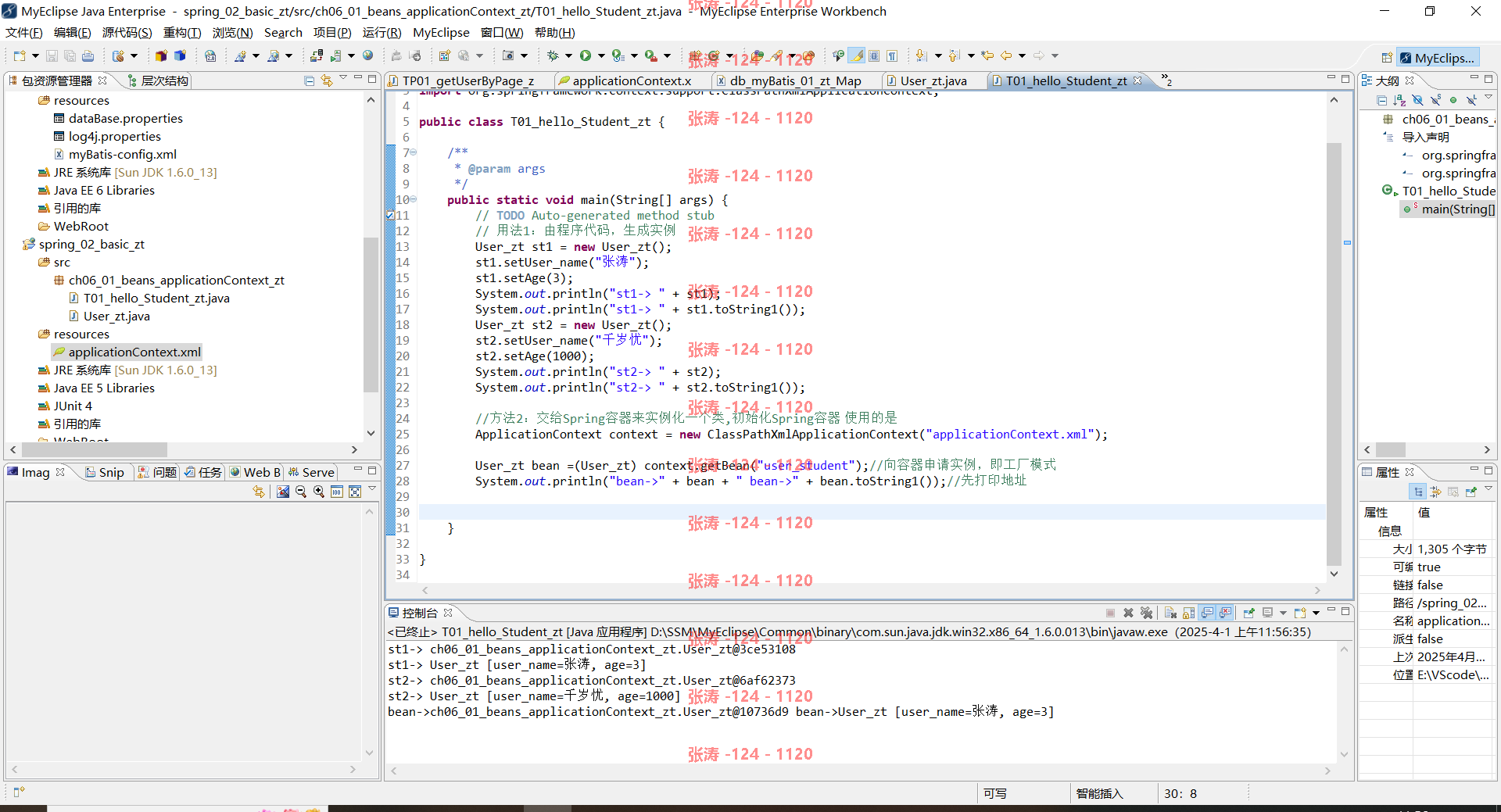
Task: Open Console new console view icon
Action: click(1300, 613)
